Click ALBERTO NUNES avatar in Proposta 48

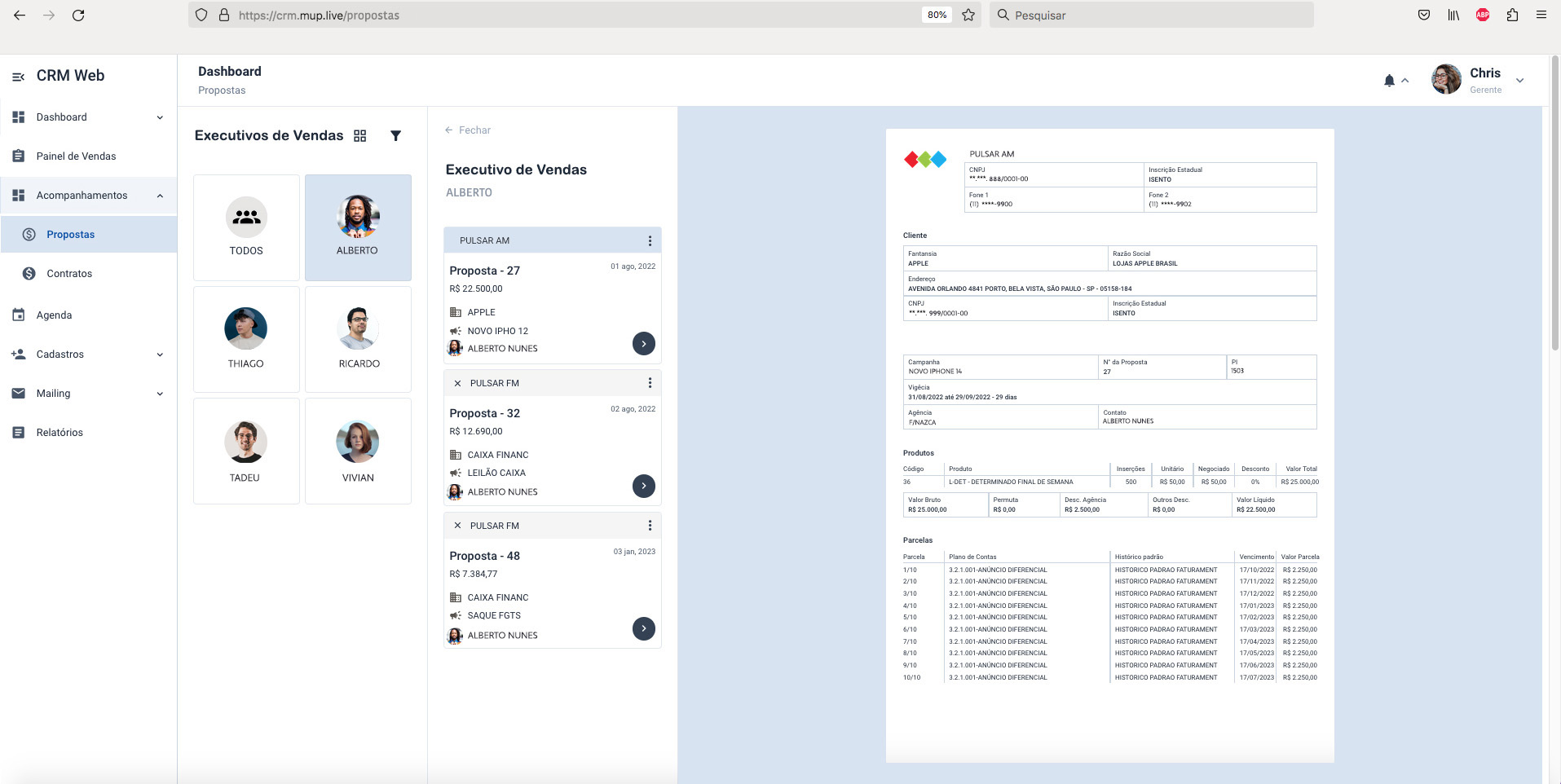(x=455, y=636)
